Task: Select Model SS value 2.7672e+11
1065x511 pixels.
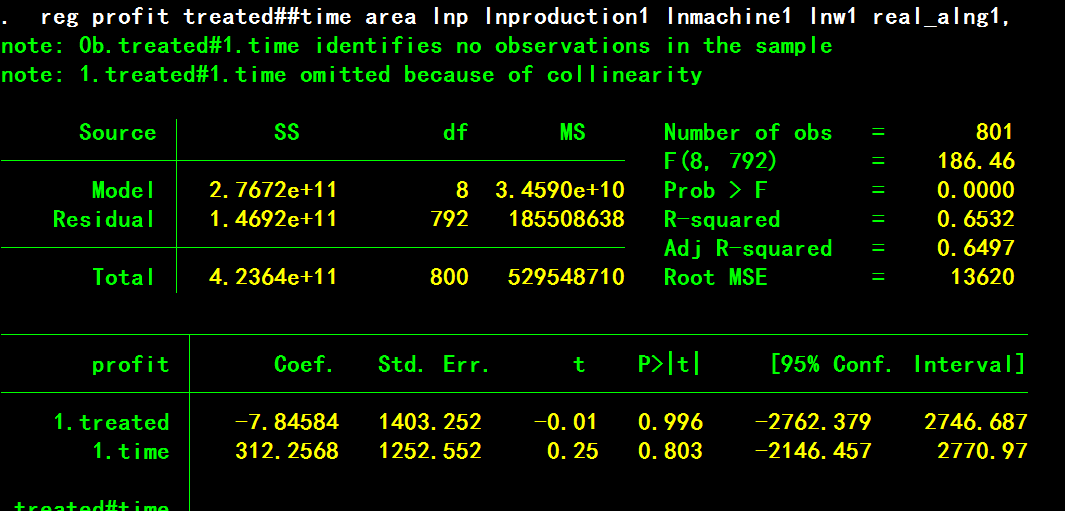Action: (272, 190)
